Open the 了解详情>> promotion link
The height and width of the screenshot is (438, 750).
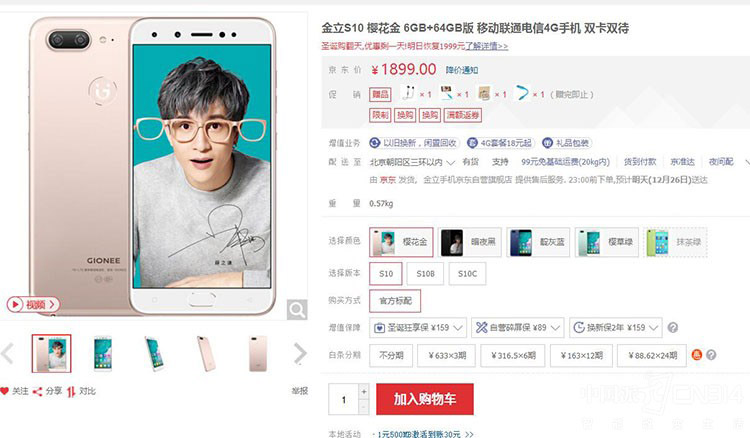point(486,46)
